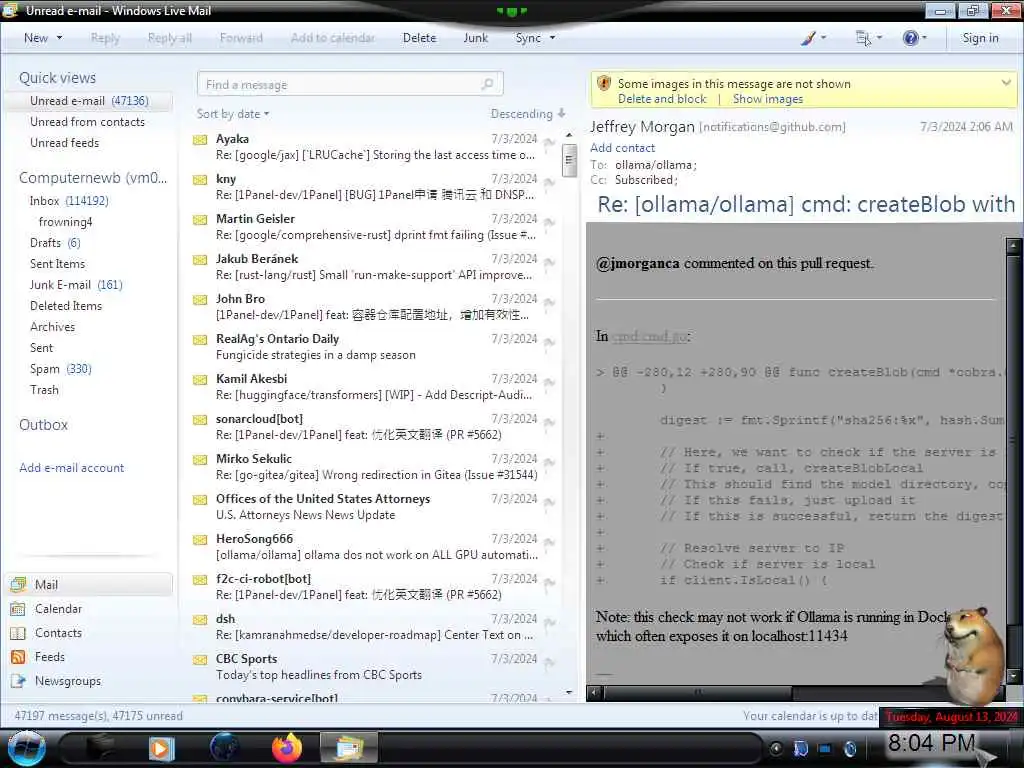This screenshot has height=768, width=1024.
Task: Toggle flag on the Kamil Akesbi message
Action: [x=549, y=381]
